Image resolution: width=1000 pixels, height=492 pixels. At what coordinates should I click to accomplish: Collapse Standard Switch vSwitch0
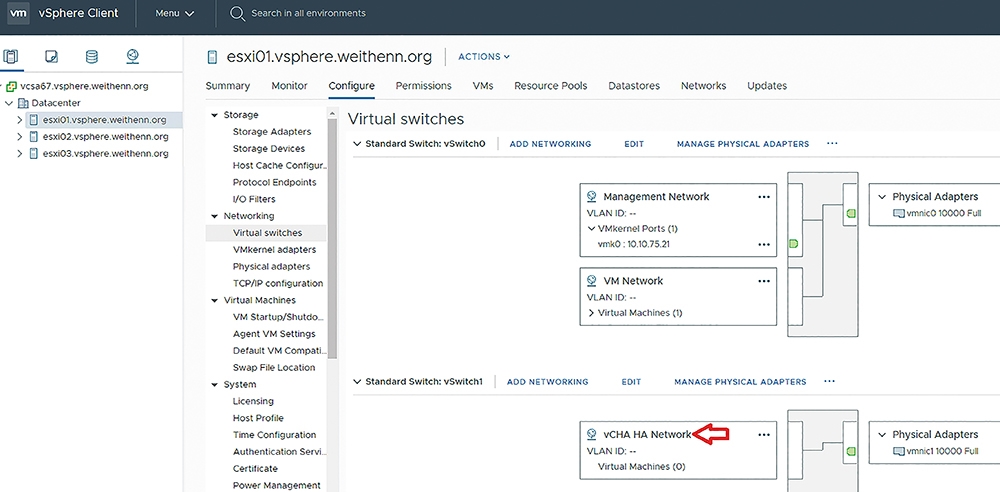357,144
